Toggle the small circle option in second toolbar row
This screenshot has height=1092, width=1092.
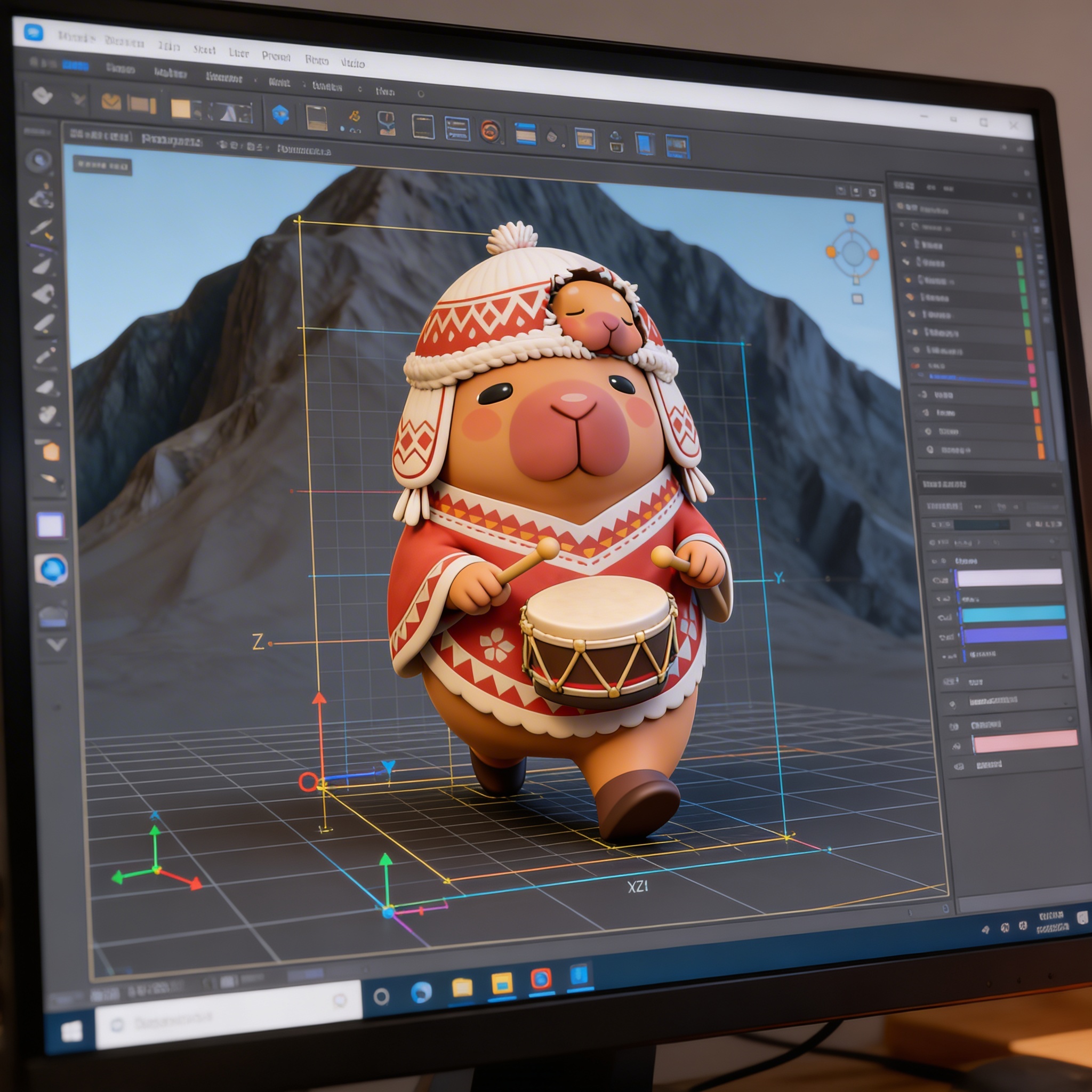click(421, 94)
